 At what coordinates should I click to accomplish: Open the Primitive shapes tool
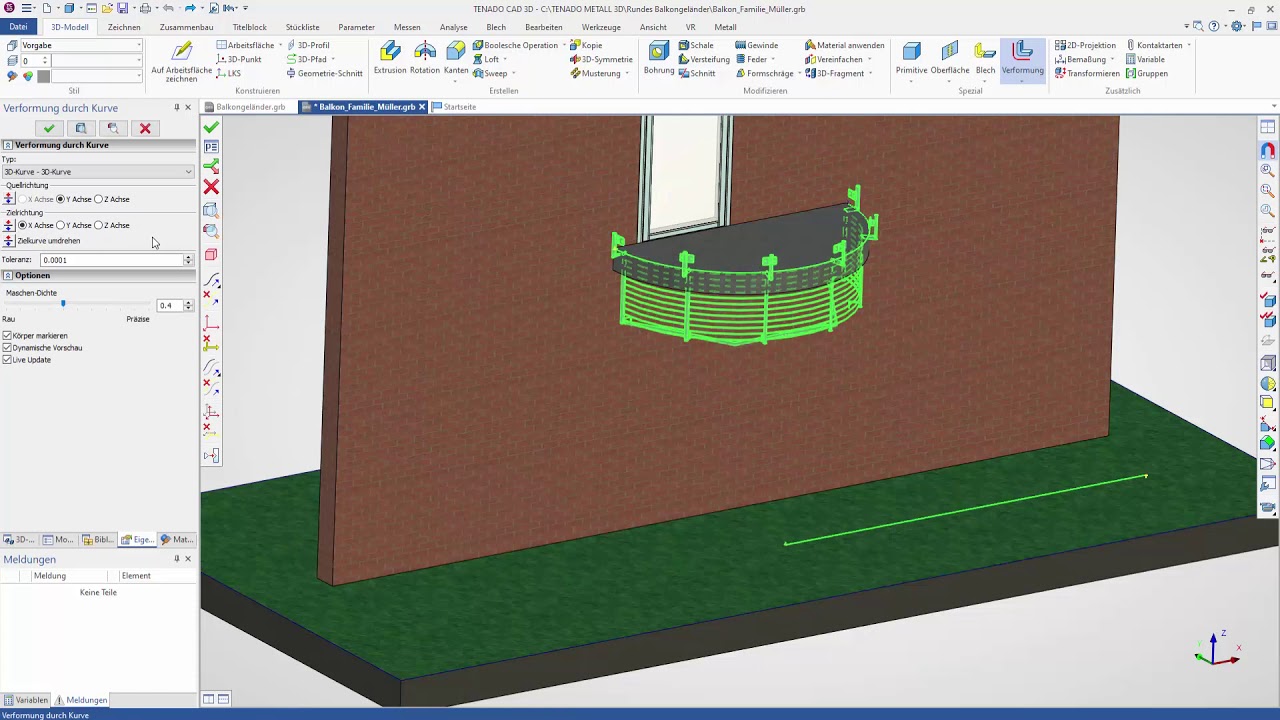click(x=911, y=59)
